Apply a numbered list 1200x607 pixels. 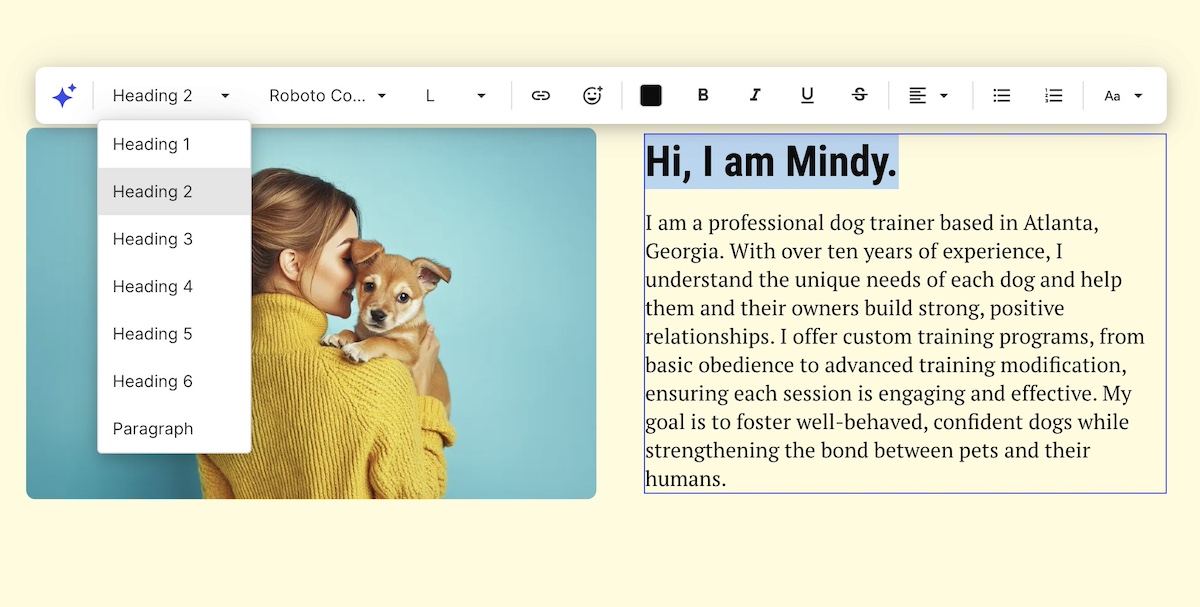pyautogui.click(x=1053, y=95)
